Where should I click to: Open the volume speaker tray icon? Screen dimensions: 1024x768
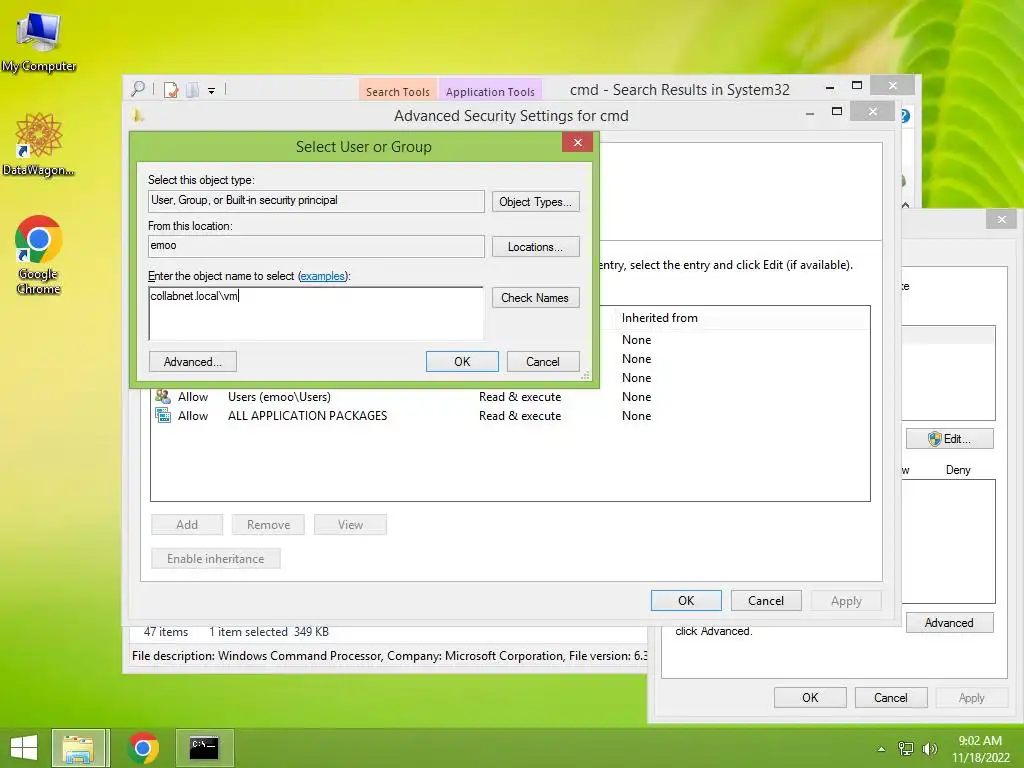(929, 749)
